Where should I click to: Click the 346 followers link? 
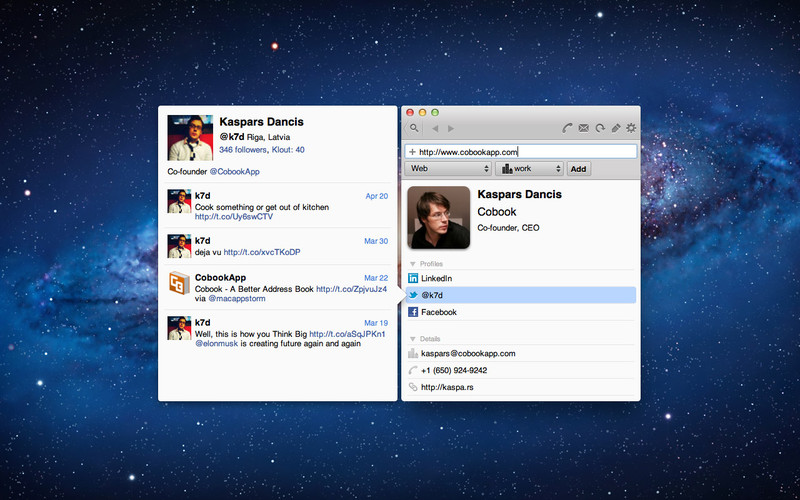239,149
